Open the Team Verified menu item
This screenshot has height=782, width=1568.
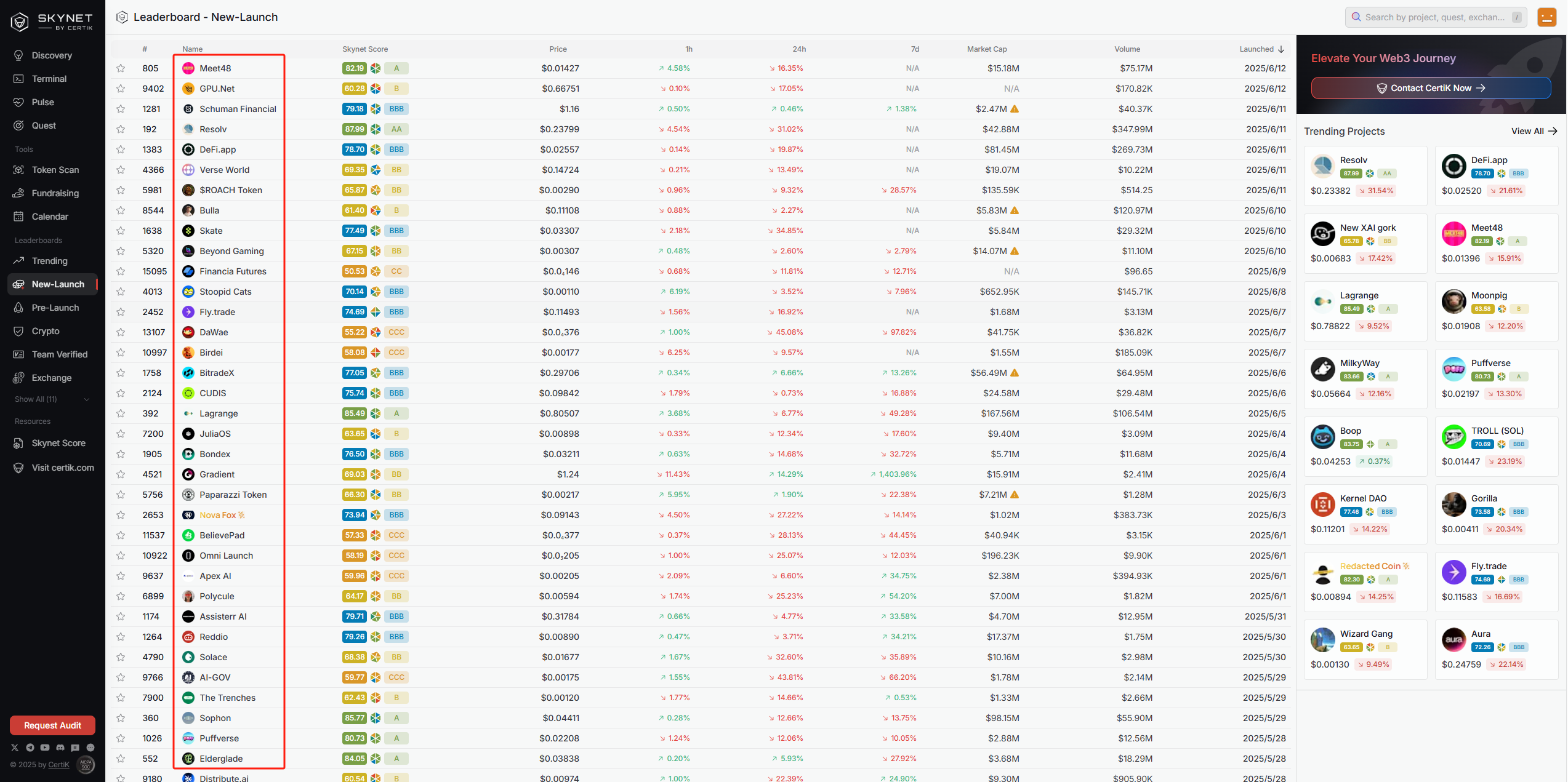pos(52,354)
